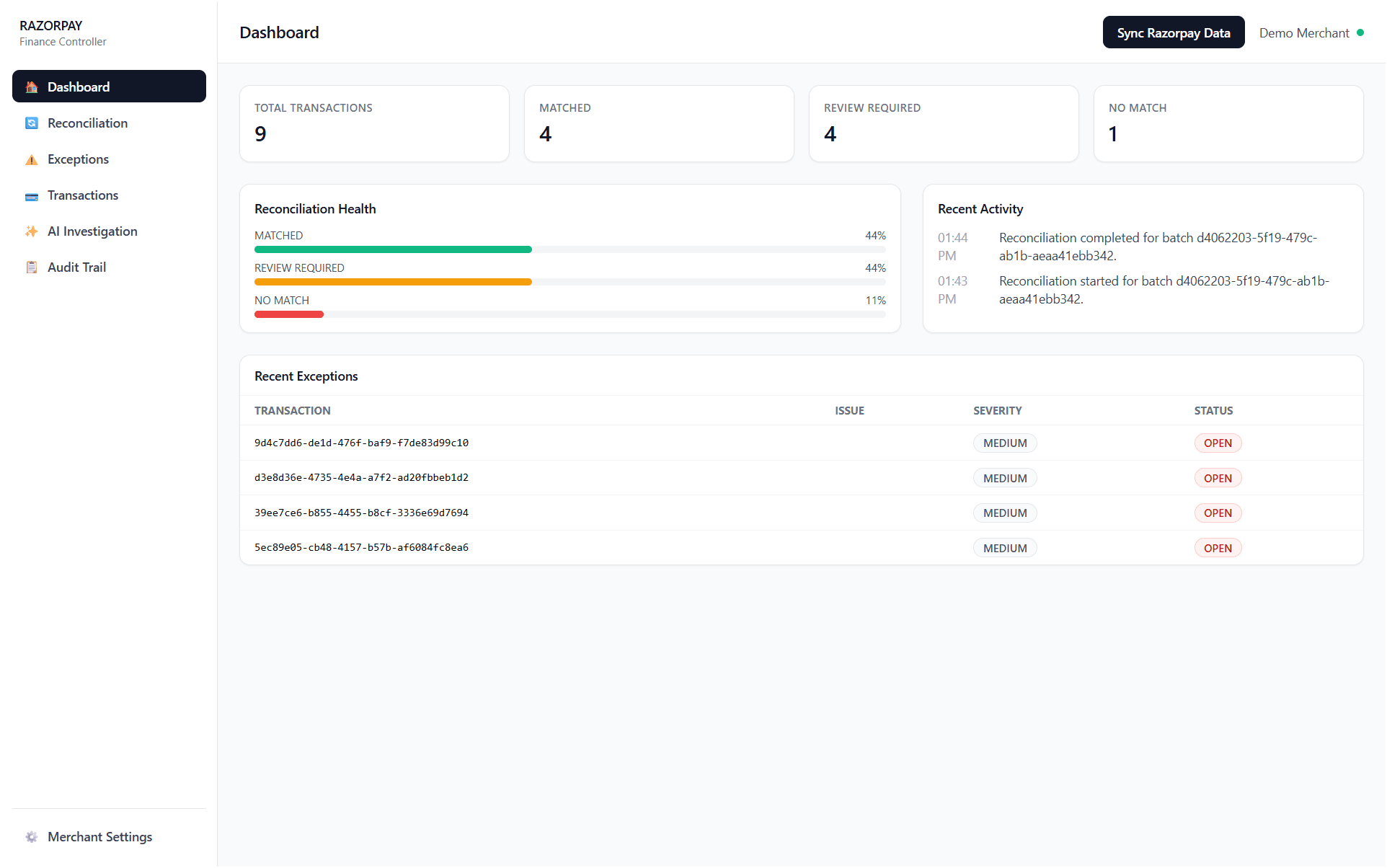Click the Recent Activity heading

(980, 209)
